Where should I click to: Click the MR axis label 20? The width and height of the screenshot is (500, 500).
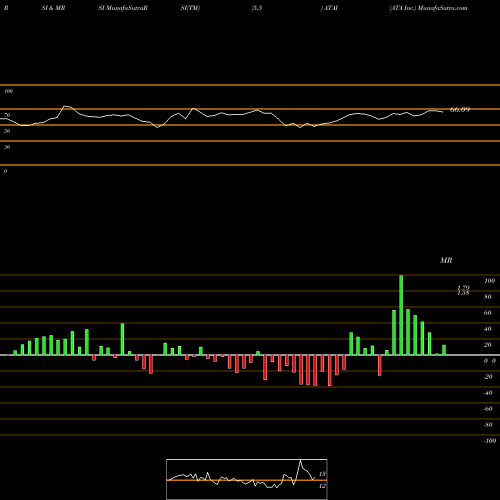pos(488,345)
